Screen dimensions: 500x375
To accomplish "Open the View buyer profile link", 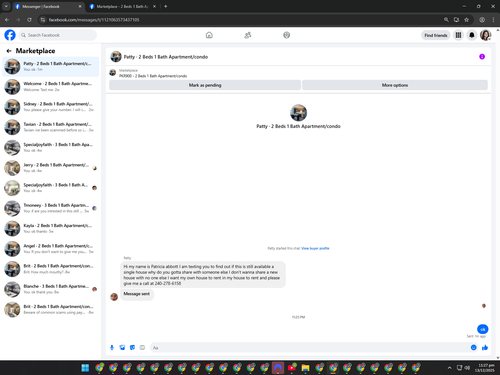I will tap(315, 248).
